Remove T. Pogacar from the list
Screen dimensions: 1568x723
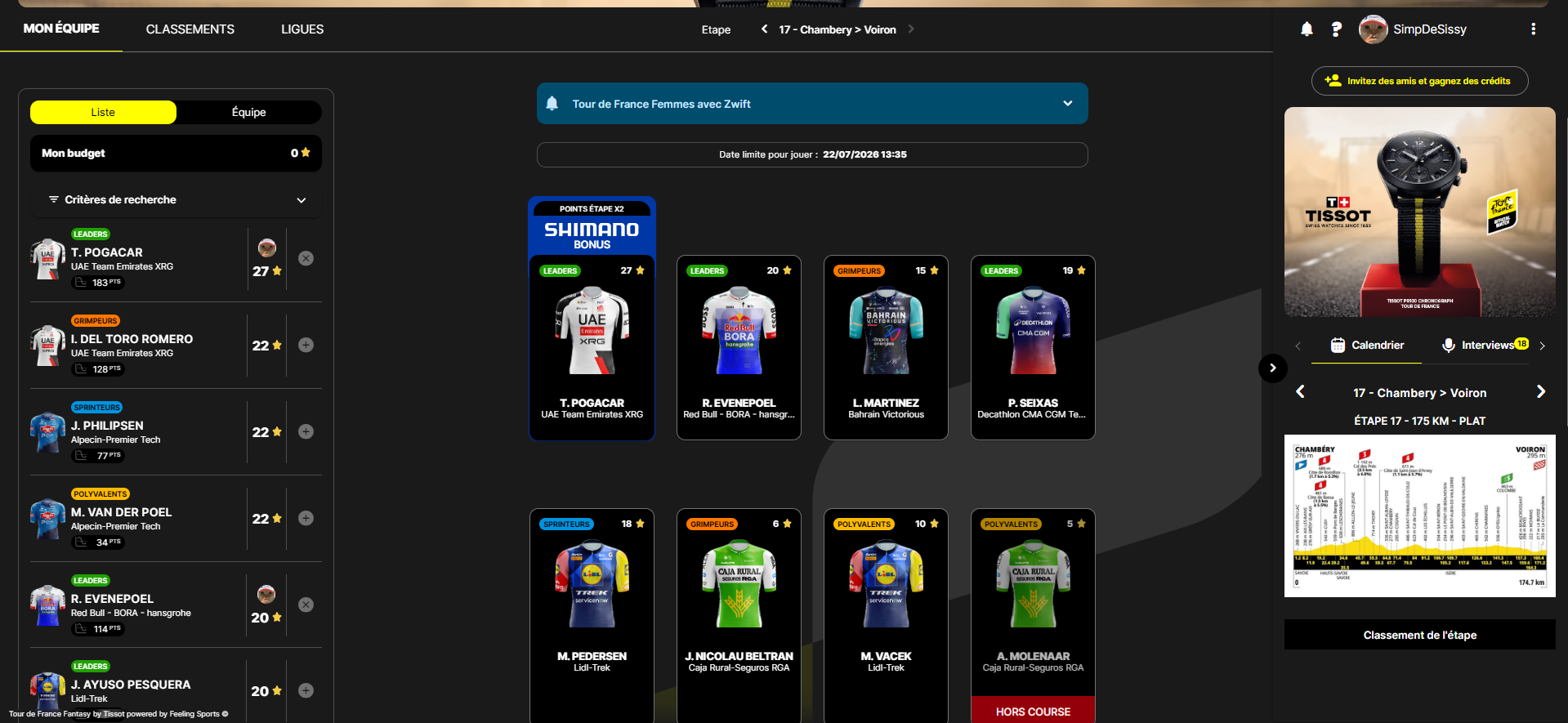(306, 258)
